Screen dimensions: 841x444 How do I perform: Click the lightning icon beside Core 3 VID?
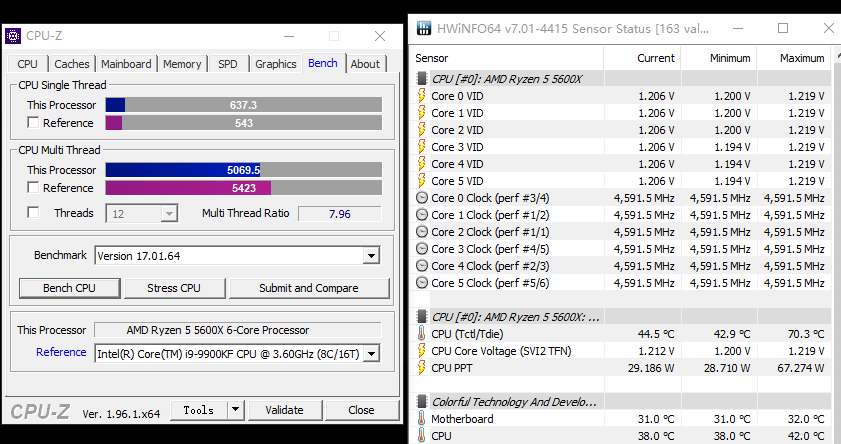tap(422, 147)
